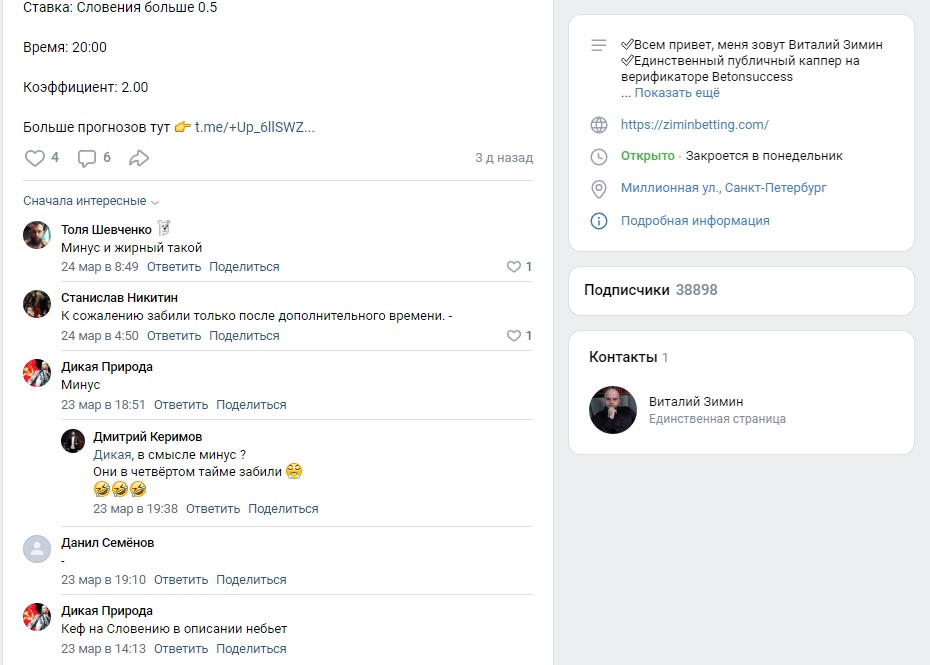This screenshot has height=665, width=930.
Task: Open Подробная информация section
Action: tap(695, 221)
